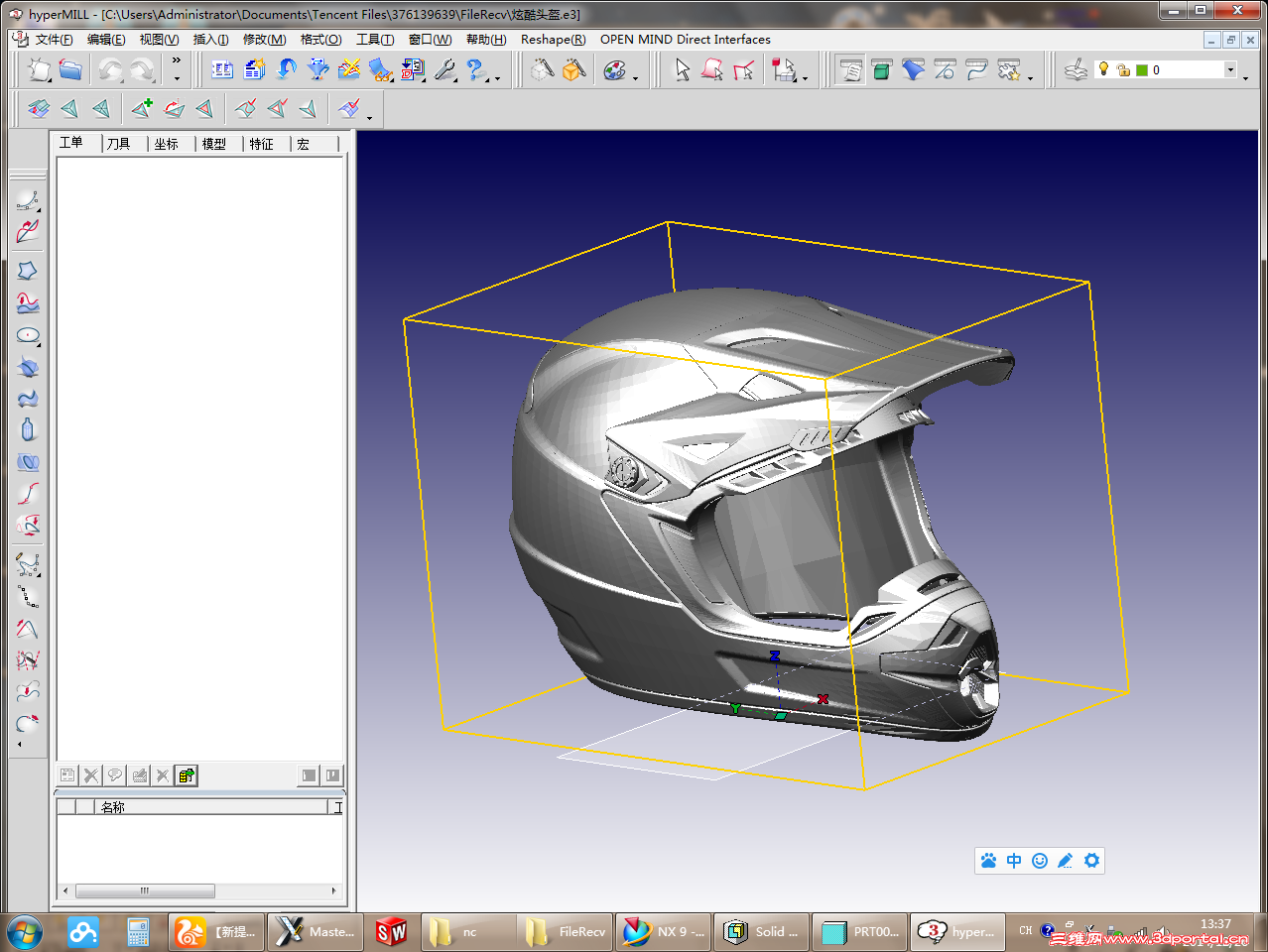The image size is (1268, 952).
Task: Click the New document icon in toolbar
Action: pos(40,69)
